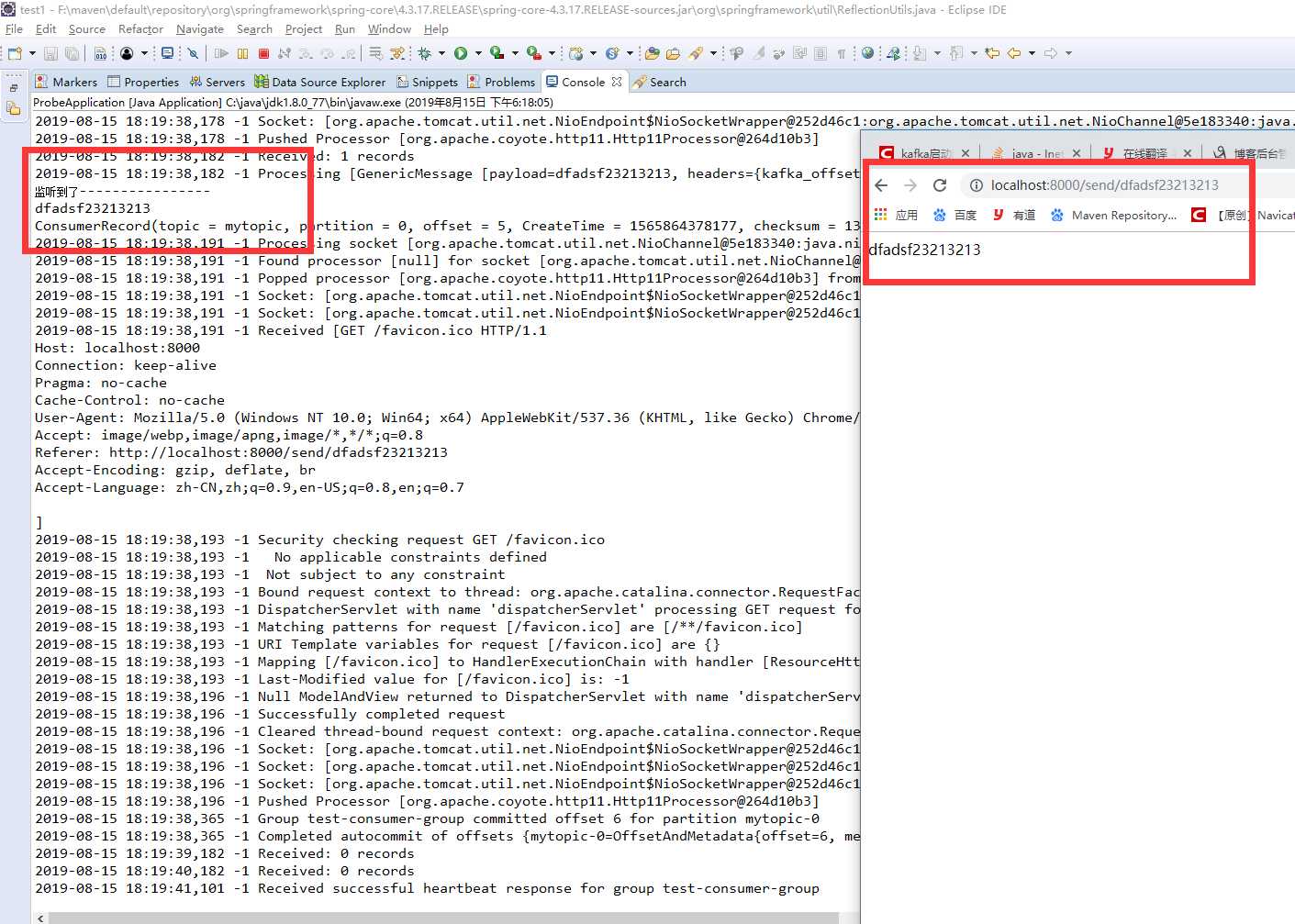1295x924 pixels.
Task: Open the Project menu
Action: click(304, 29)
